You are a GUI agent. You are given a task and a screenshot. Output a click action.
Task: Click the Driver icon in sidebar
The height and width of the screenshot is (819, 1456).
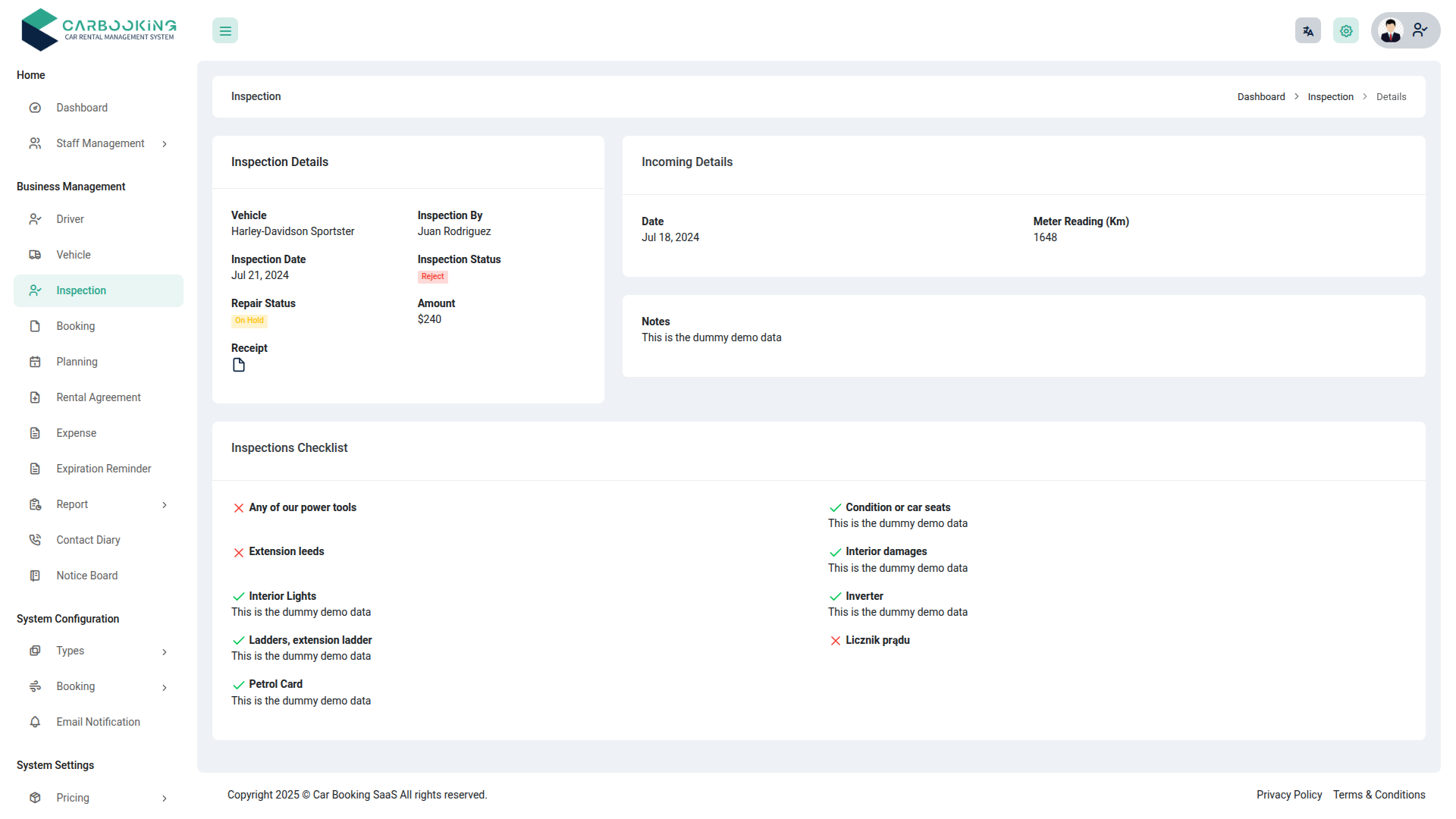click(x=35, y=219)
